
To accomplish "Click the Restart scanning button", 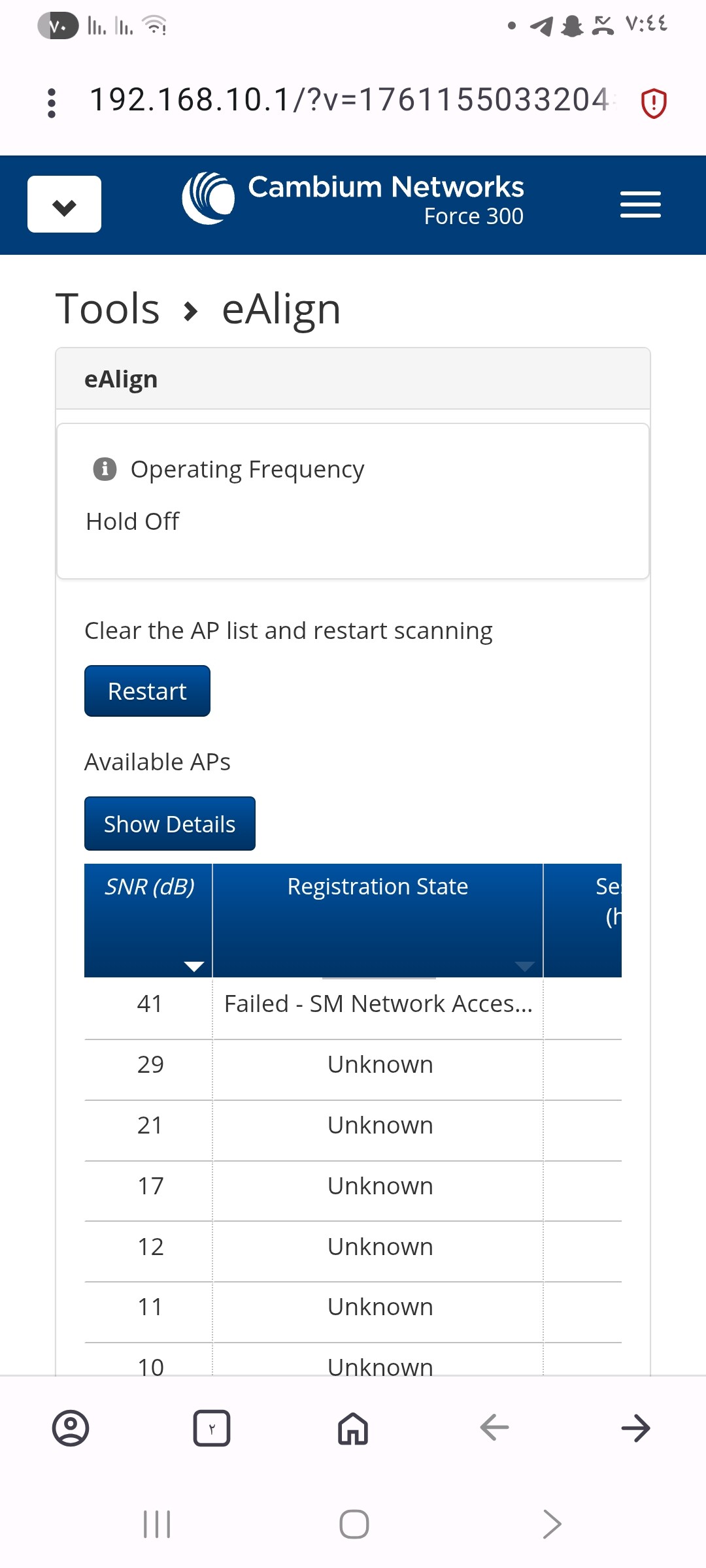I will click(x=147, y=691).
